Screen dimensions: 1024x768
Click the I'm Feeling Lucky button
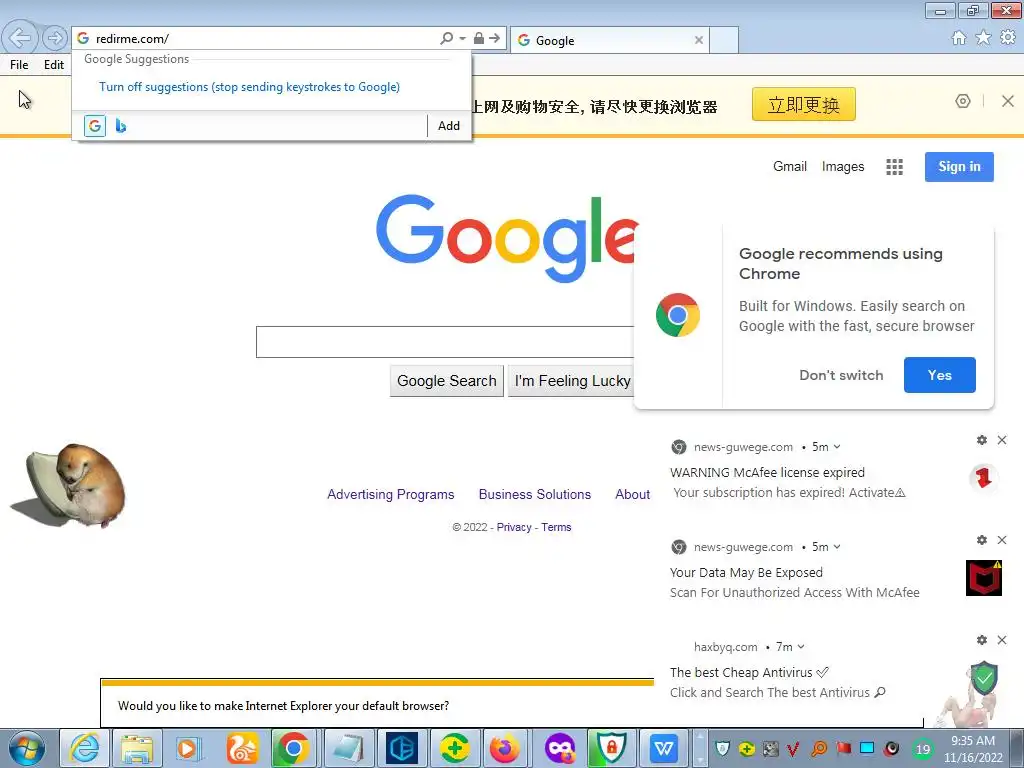(x=571, y=381)
